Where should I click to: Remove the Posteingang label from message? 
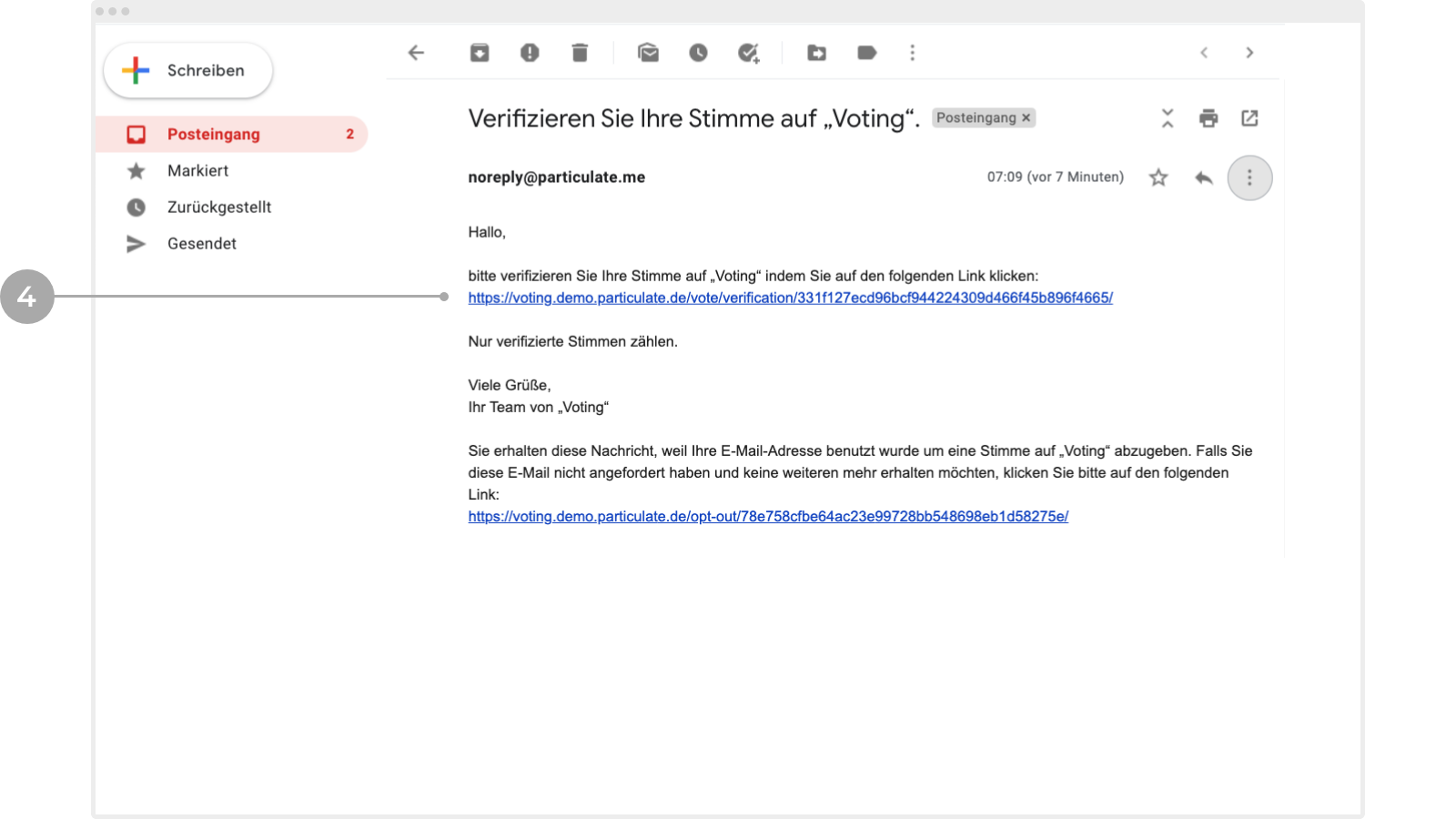tap(1026, 118)
